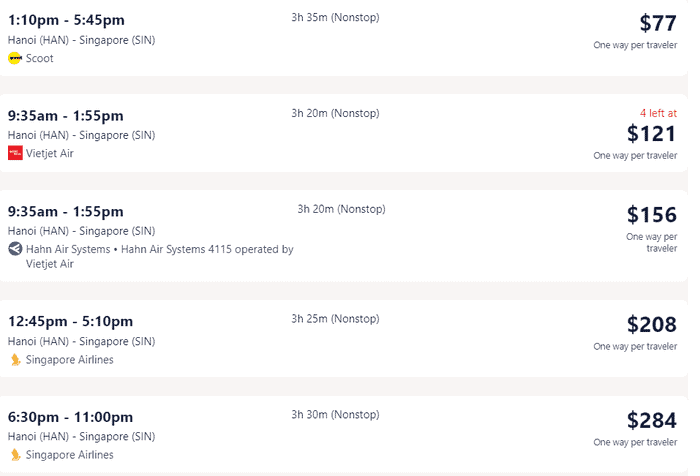Viewport: 700px width, 476px height.
Task: Click the Vietjet Air airline name
Action: [x=50, y=154]
